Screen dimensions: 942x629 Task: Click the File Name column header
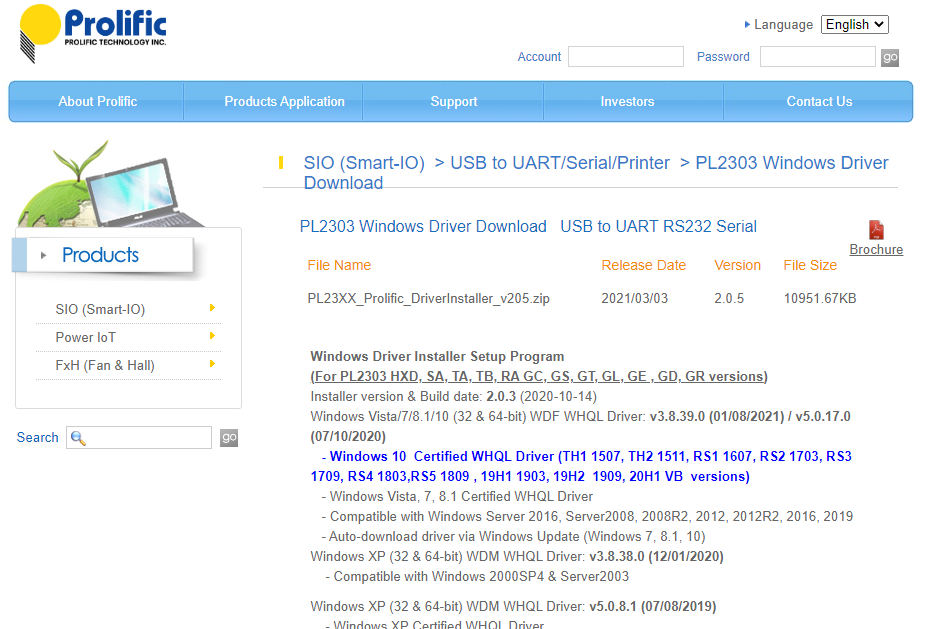point(339,265)
